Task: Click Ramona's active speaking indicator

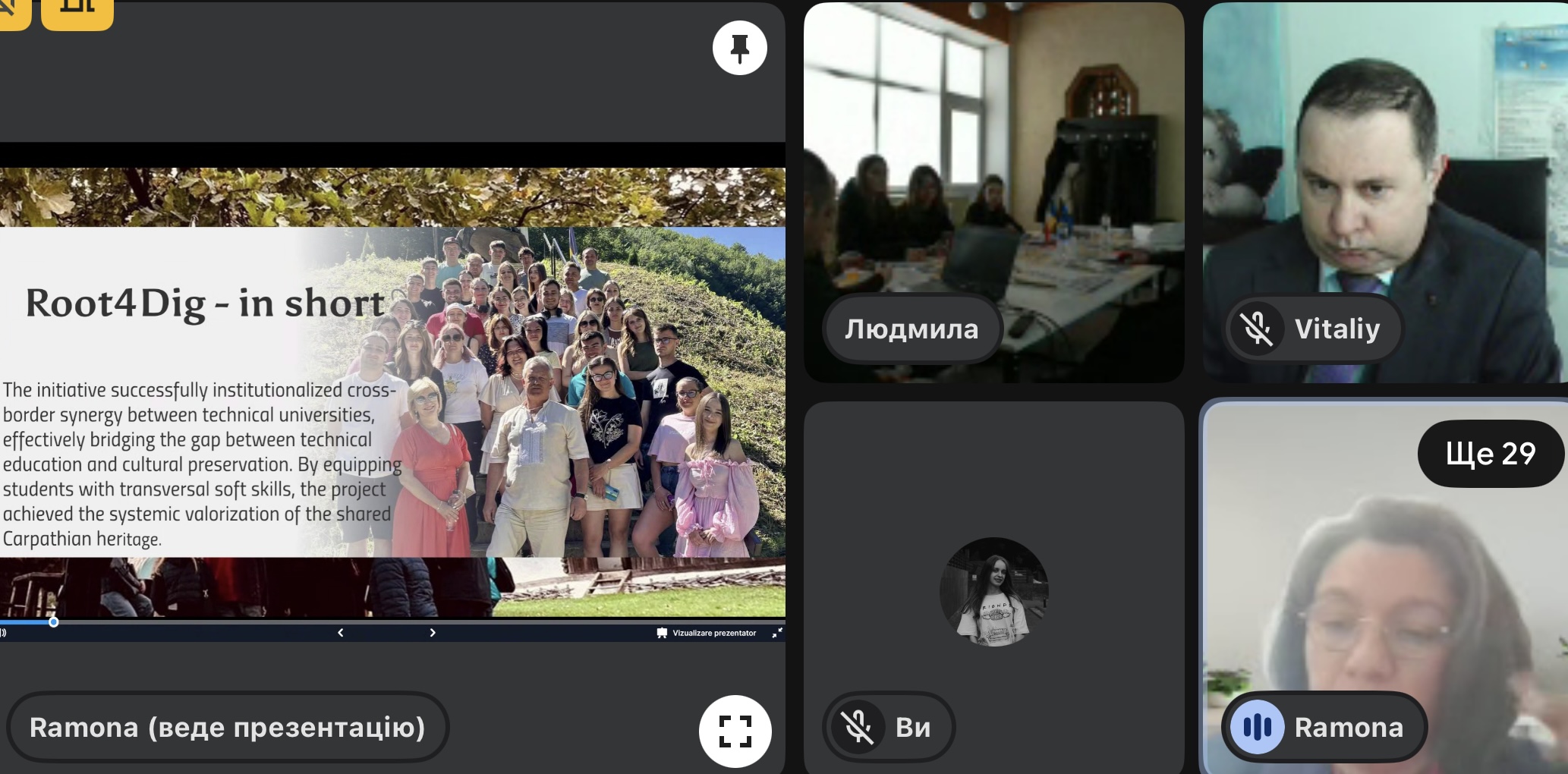Action: tap(1257, 727)
